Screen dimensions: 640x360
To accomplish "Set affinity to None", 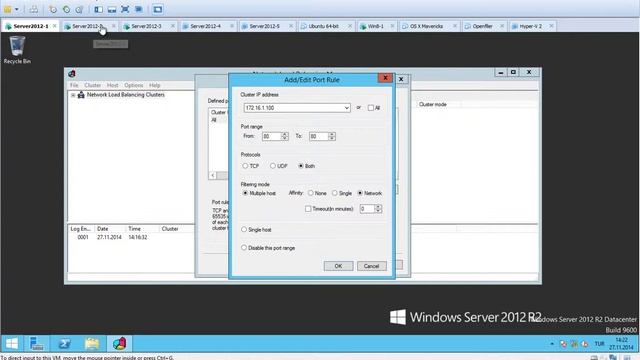I will coord(311,193).
